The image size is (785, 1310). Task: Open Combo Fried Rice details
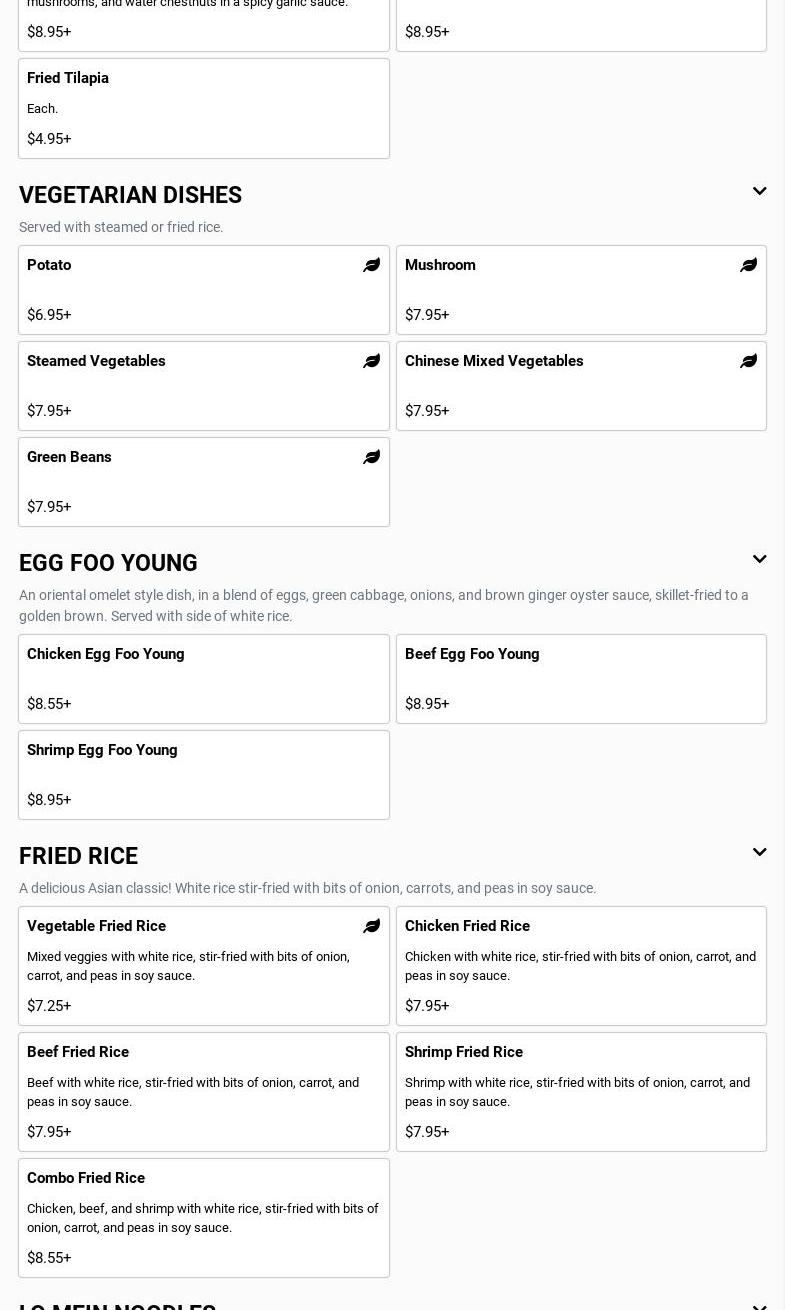pos(203,1217)
